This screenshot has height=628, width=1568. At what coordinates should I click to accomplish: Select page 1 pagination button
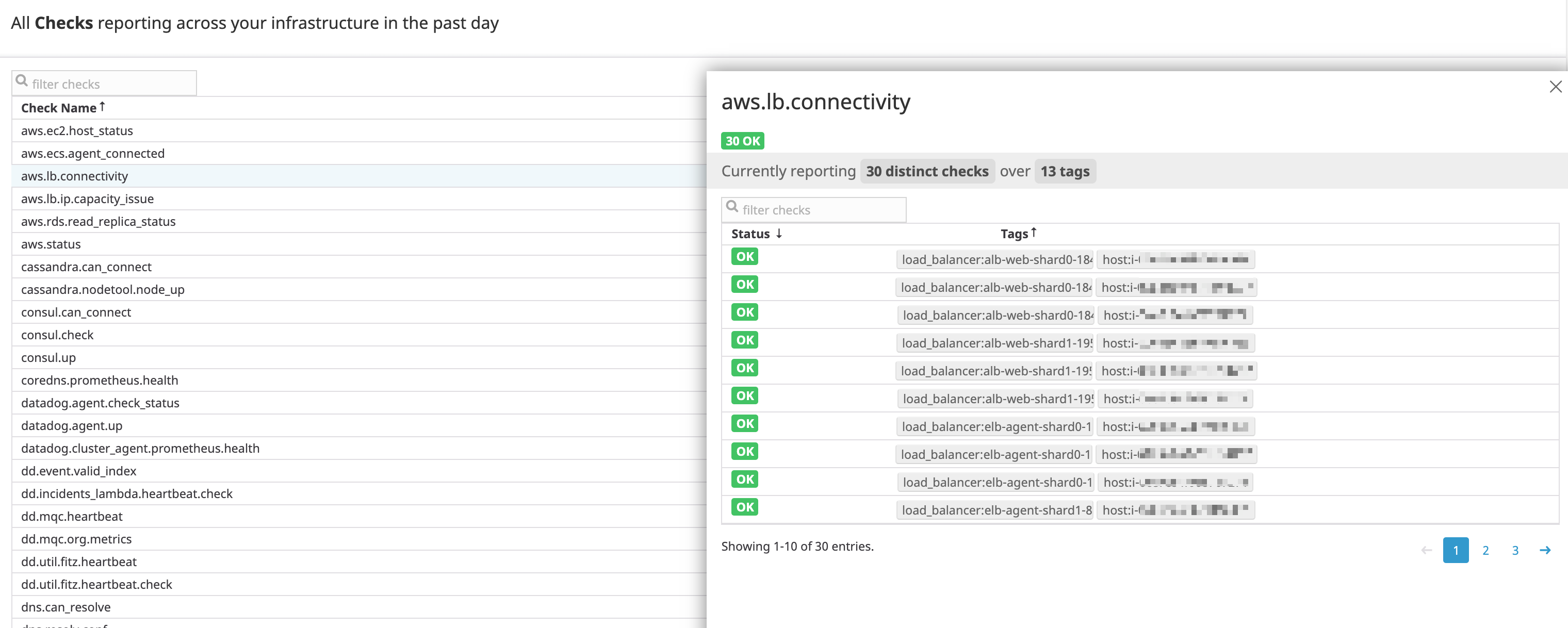tap(1455, 550)
